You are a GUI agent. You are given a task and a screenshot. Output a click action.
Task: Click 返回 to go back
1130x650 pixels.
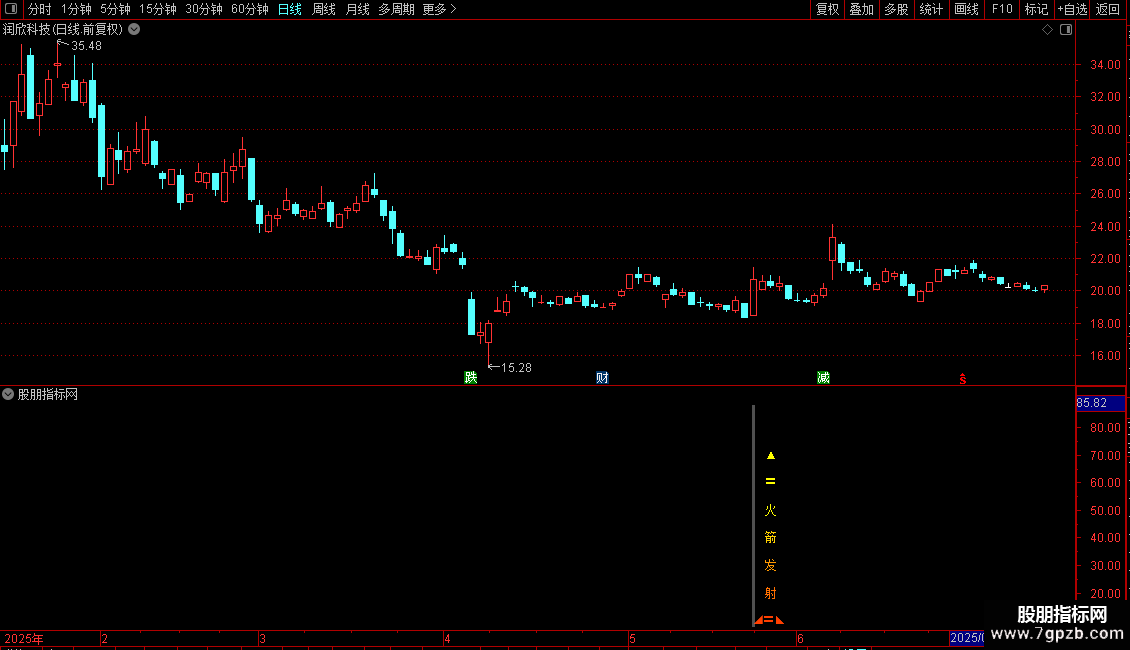1108,9
